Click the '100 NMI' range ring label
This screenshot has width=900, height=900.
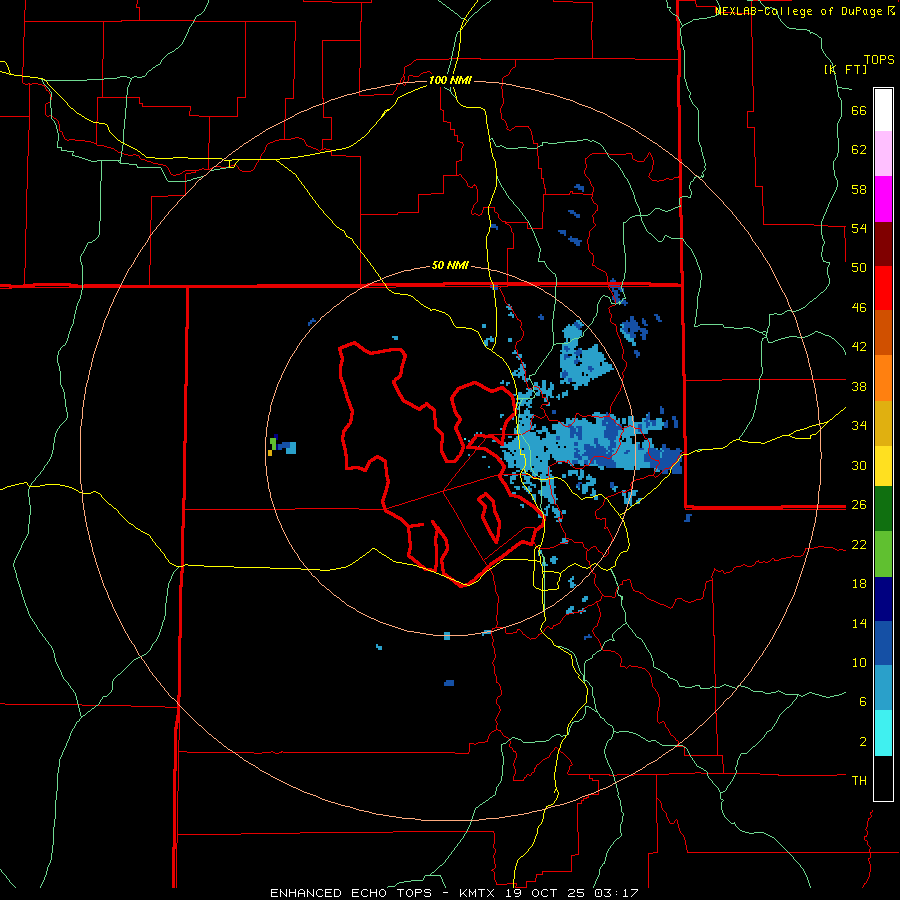(450, 80)
